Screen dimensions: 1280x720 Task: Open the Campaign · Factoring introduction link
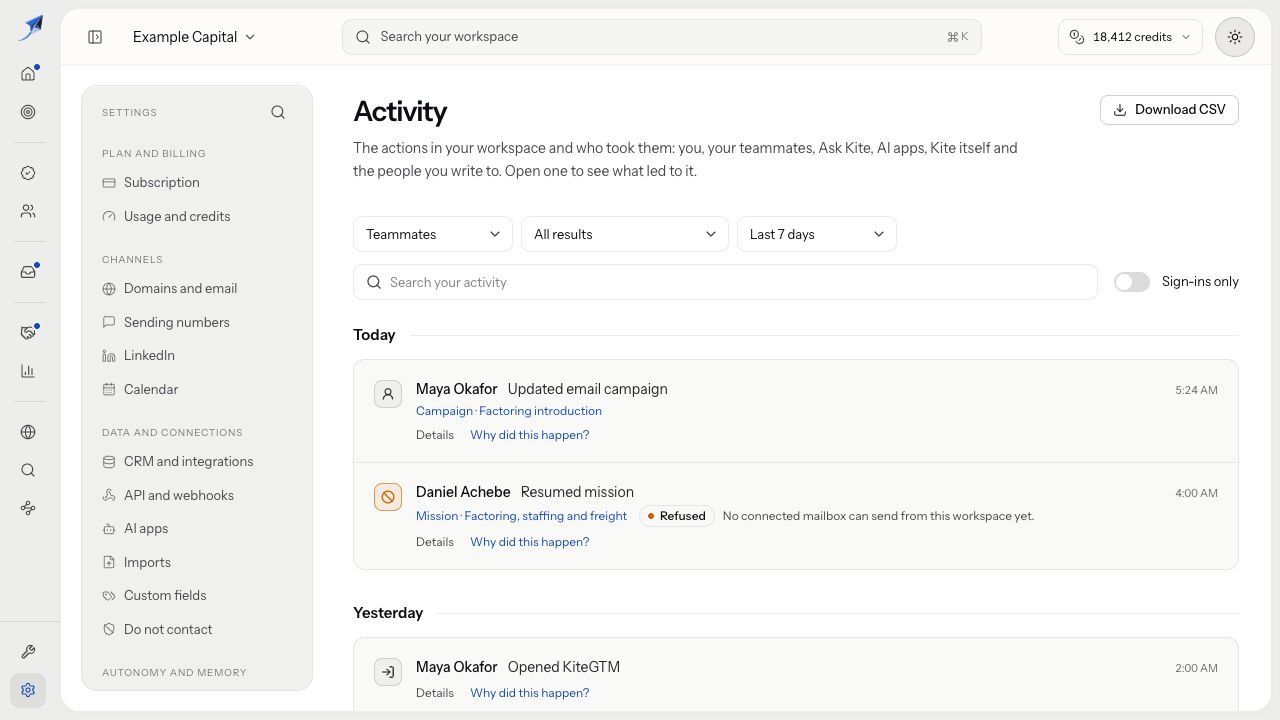[x=509, y=411]
